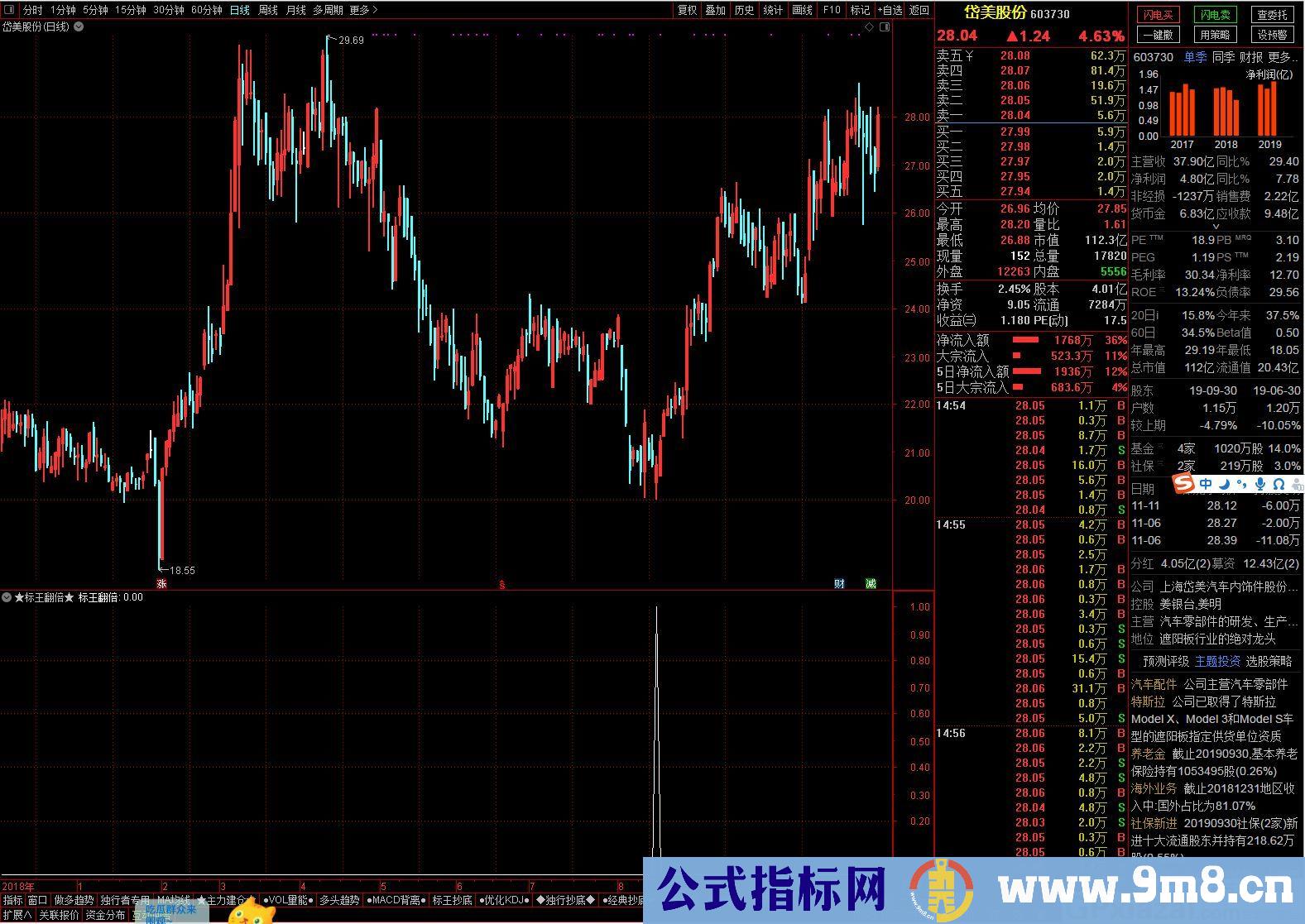Screen dimensions: 1305x924
Task: Click the moon icon in the input toolbar
Action: 1224,484
